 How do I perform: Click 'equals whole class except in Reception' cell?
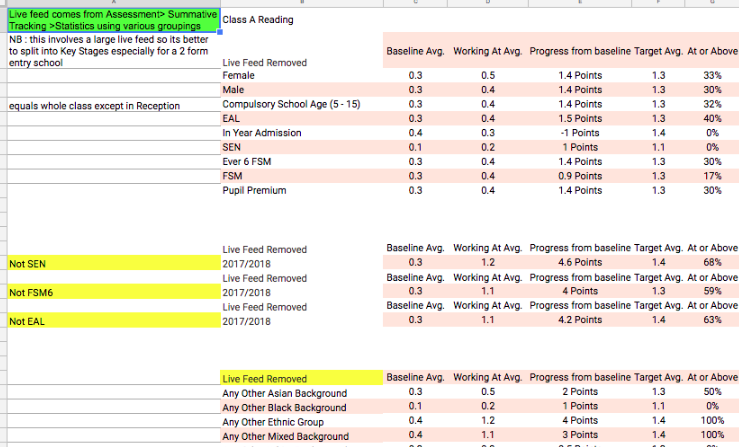(x=110, y=104)
